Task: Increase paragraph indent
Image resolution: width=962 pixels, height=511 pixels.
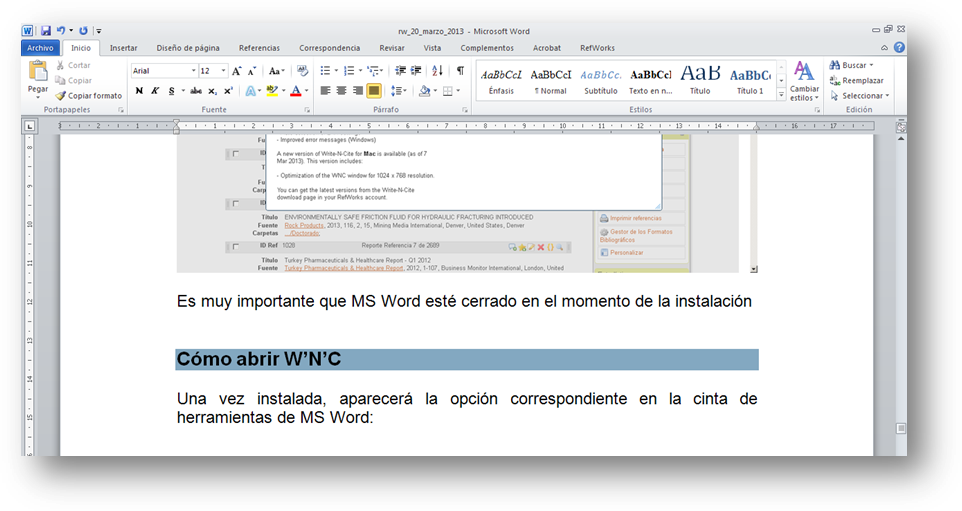Action: click(x=416, y=71)
